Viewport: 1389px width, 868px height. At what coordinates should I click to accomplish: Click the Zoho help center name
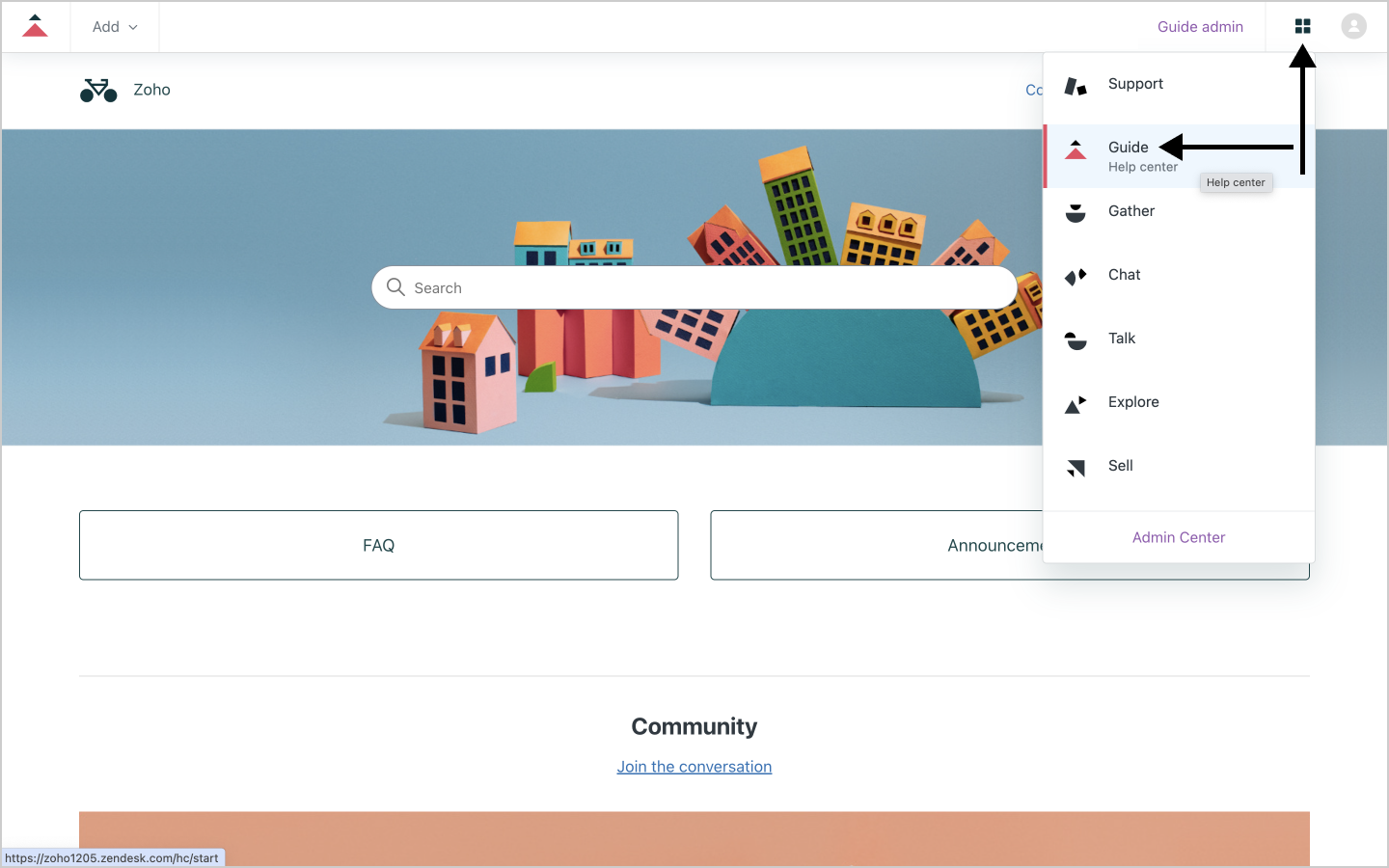[x=151, y=90]
